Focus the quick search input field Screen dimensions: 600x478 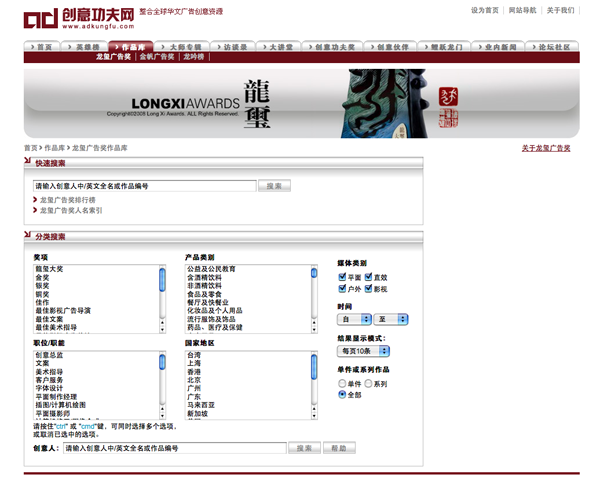[x=144, y=186]
